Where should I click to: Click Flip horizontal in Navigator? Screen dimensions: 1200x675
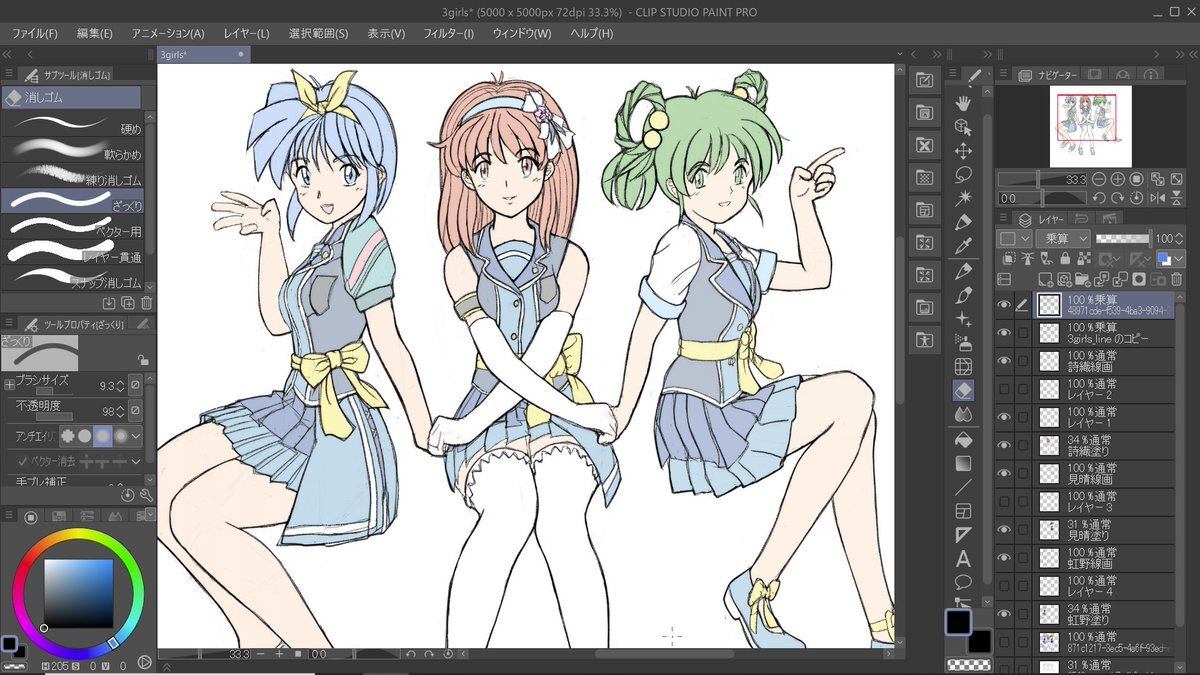pyautogui.click(x=1158, y=198)
